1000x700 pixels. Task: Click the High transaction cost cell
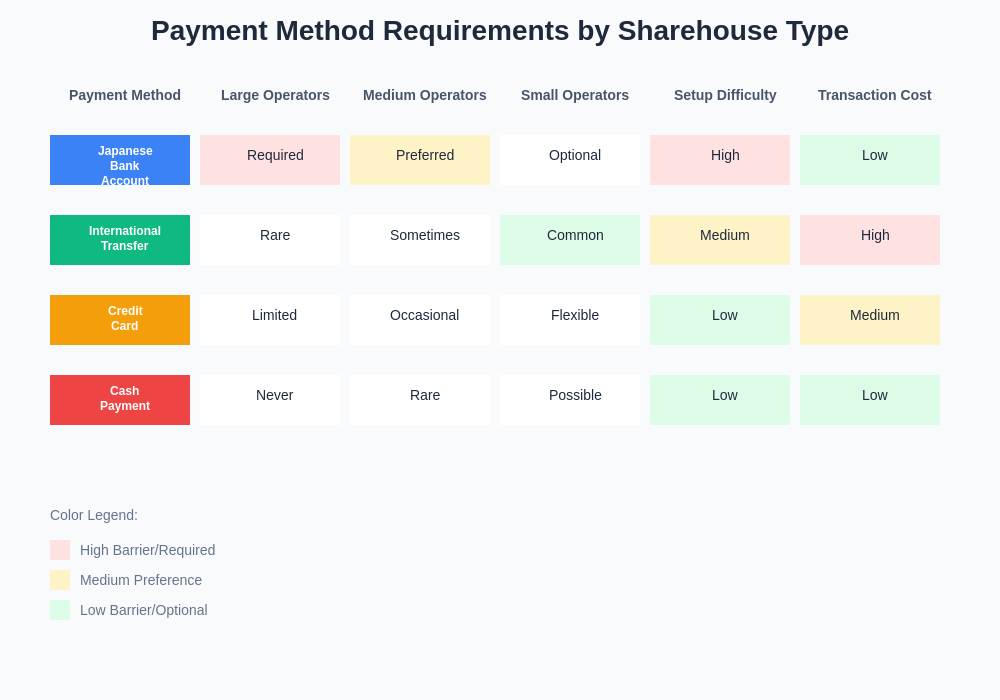pos(870,239)
